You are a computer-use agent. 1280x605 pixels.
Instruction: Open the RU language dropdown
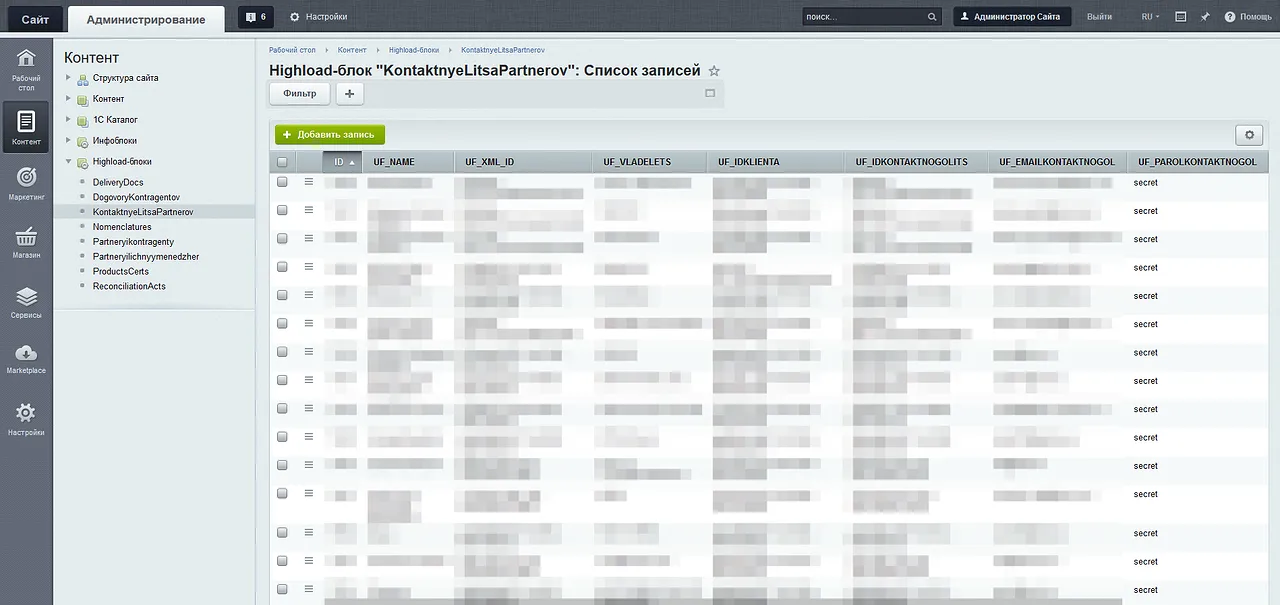[1150, 17]
